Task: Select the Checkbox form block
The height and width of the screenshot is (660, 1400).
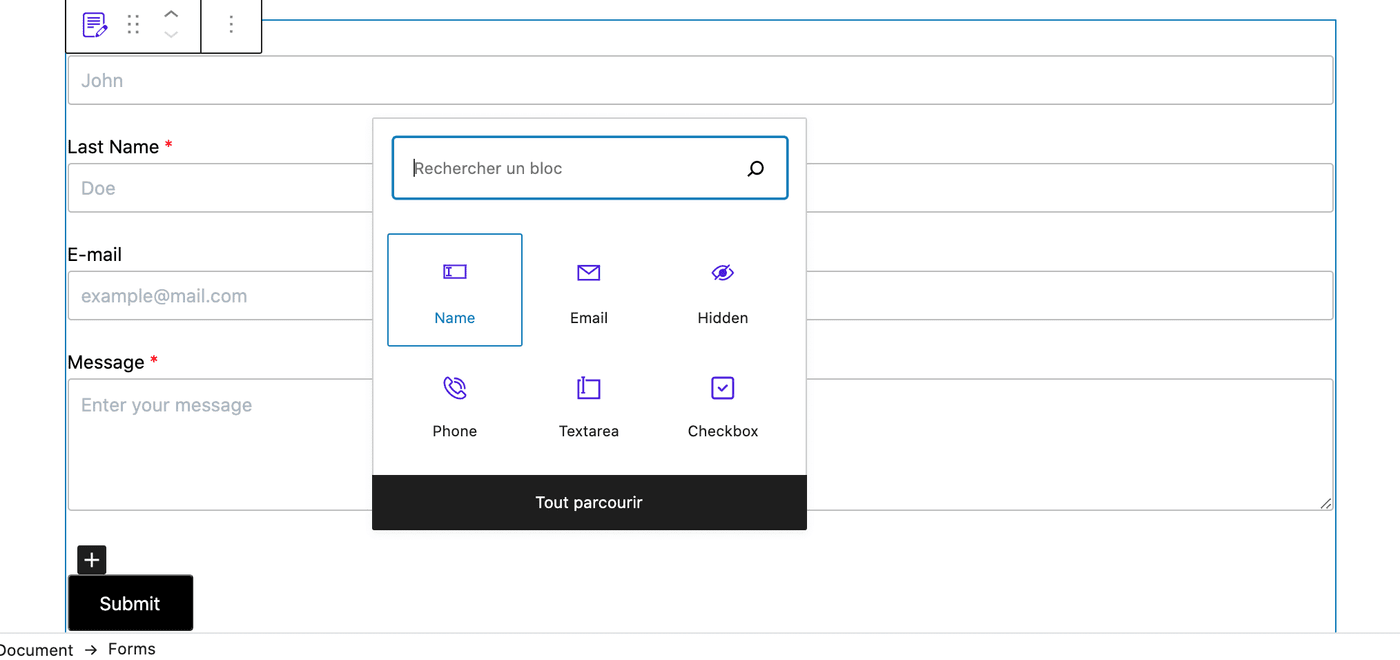Action: coord(722,405)
